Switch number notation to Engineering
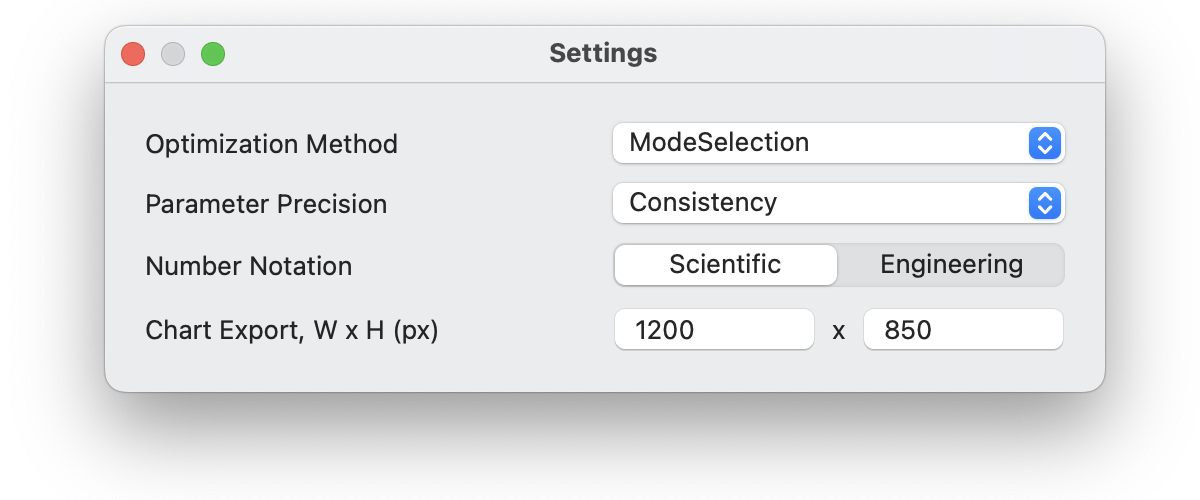 (951, 265)
